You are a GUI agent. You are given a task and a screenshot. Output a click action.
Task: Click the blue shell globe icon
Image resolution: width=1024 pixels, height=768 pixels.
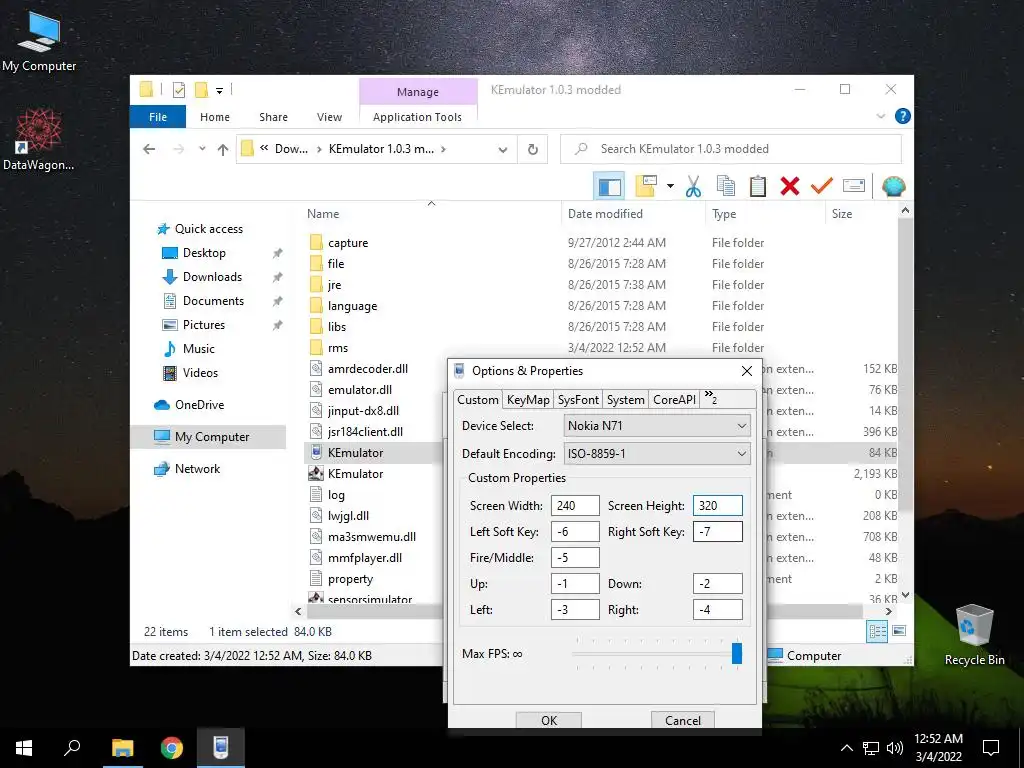(x=893, y=187)
